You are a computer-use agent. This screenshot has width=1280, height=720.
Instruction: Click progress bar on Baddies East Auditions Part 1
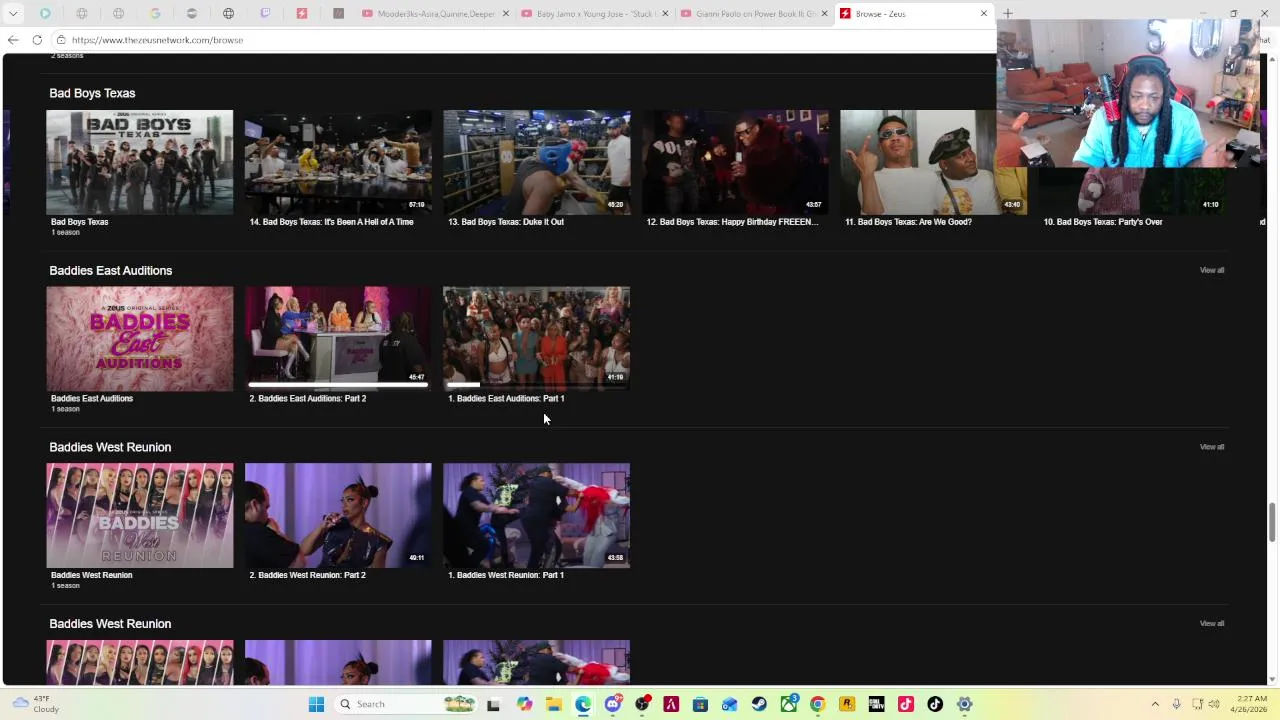[536, 384]
